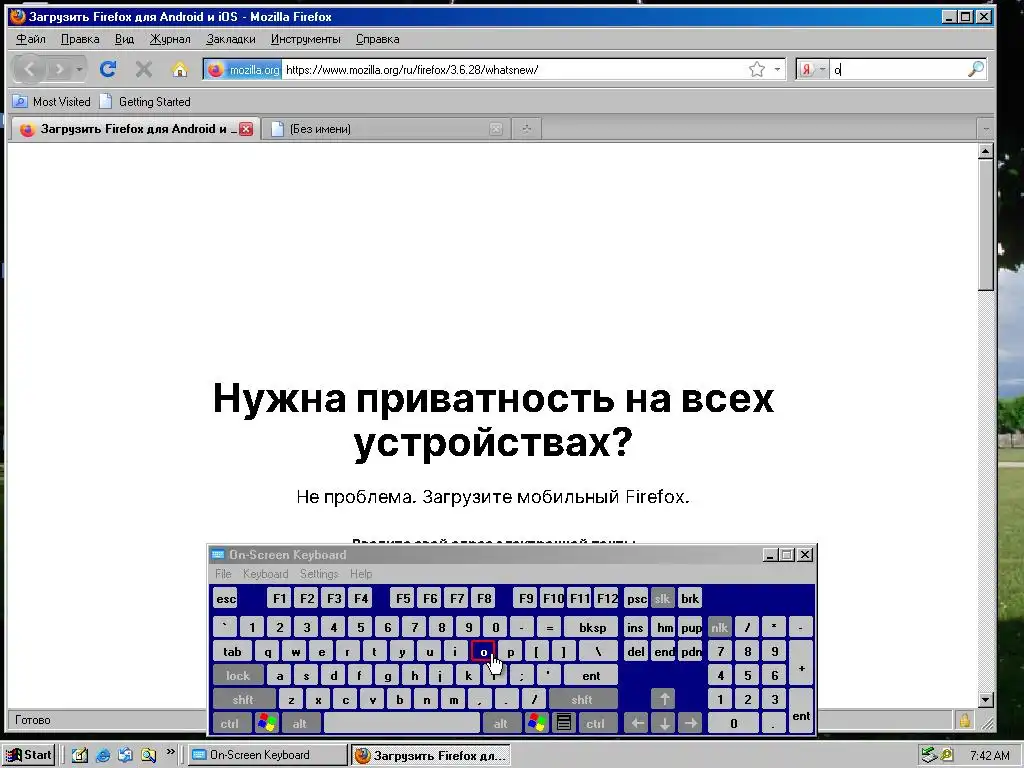
Task: Click the bksp key on on-screen keyboard
Action: [x=592, y=628]
